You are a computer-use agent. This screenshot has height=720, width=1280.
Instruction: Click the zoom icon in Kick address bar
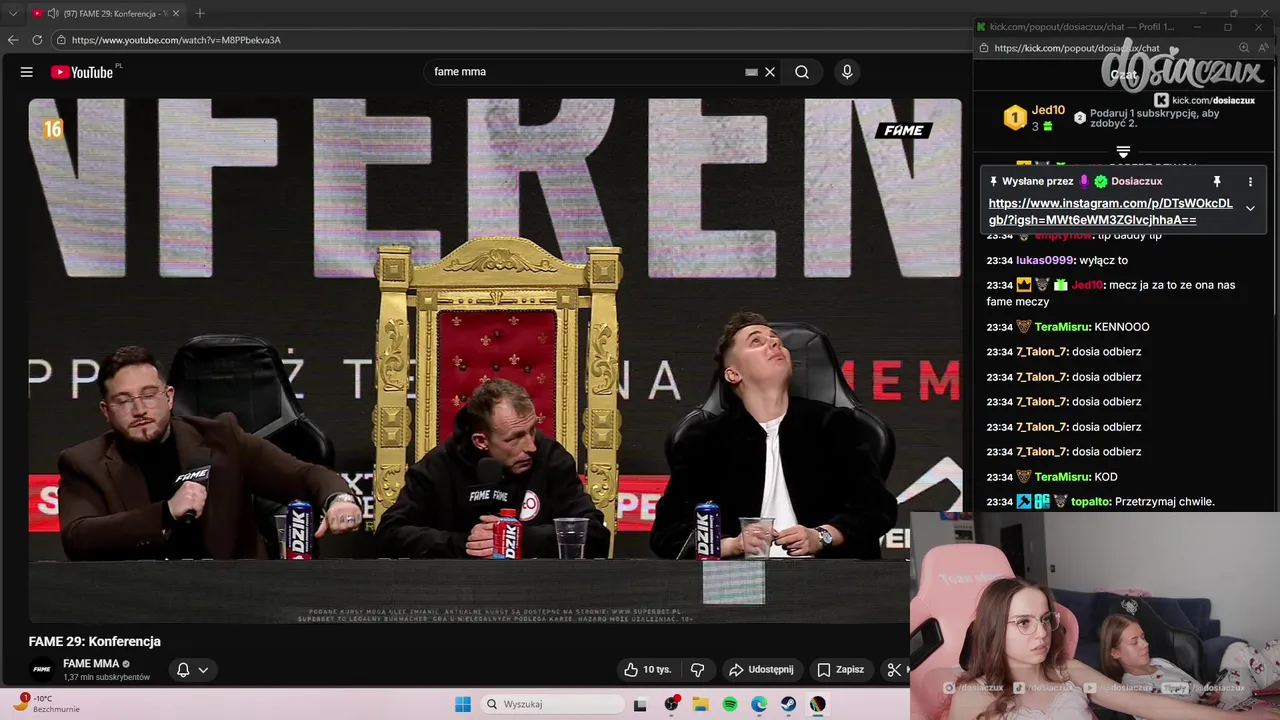pyautogui.click(x=1244, y=48)
